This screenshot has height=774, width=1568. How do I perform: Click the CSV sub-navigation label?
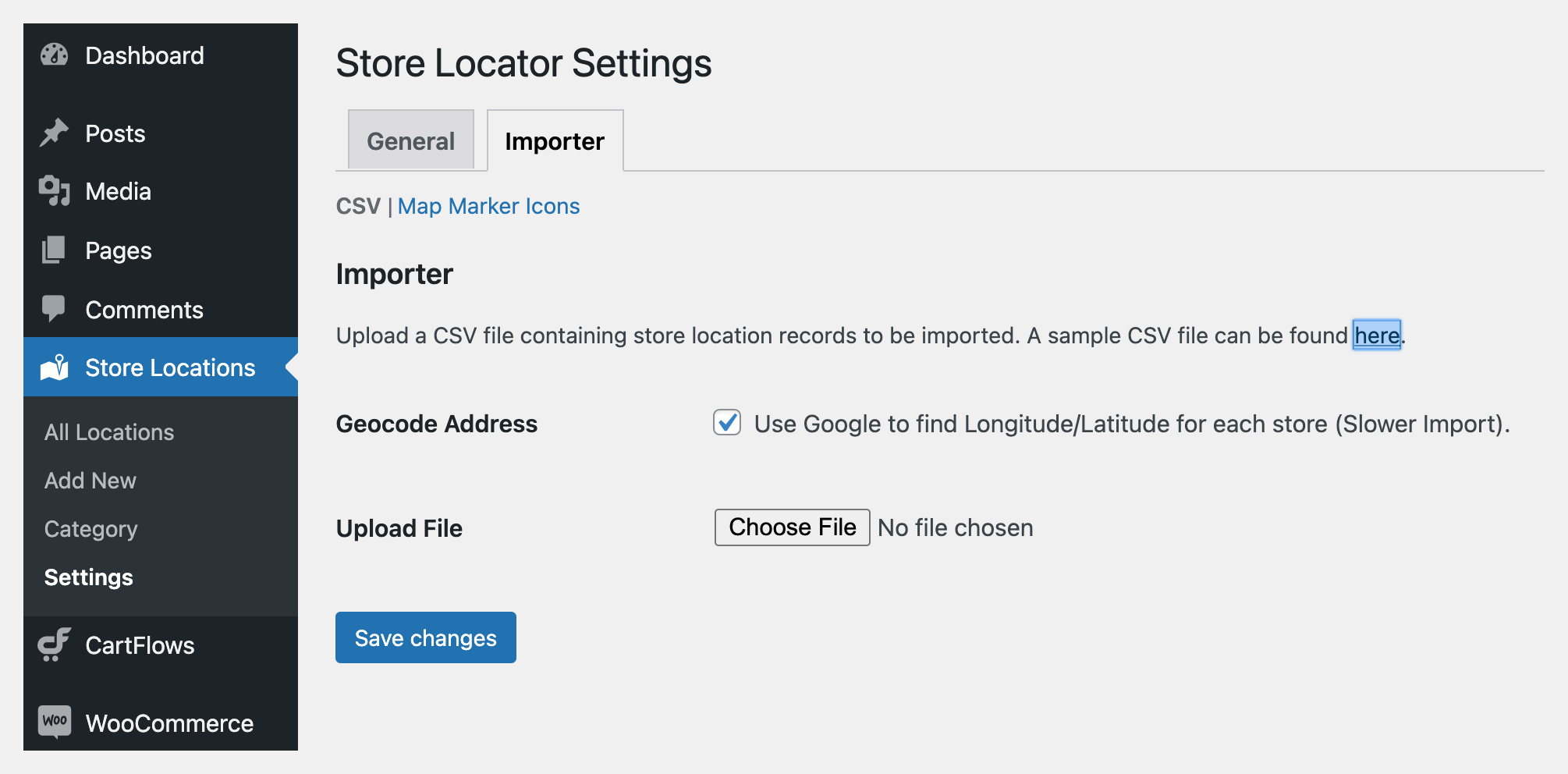358,206
